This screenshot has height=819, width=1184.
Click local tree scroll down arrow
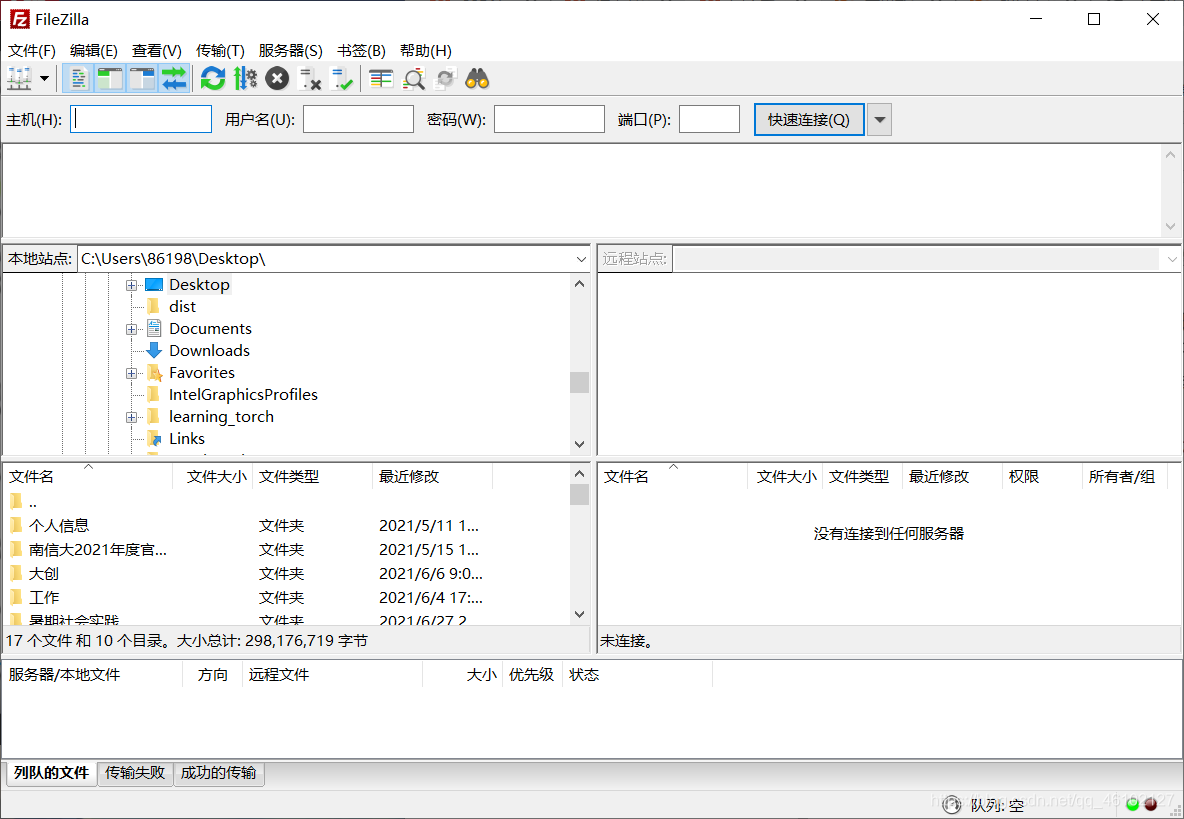[579, 444]
